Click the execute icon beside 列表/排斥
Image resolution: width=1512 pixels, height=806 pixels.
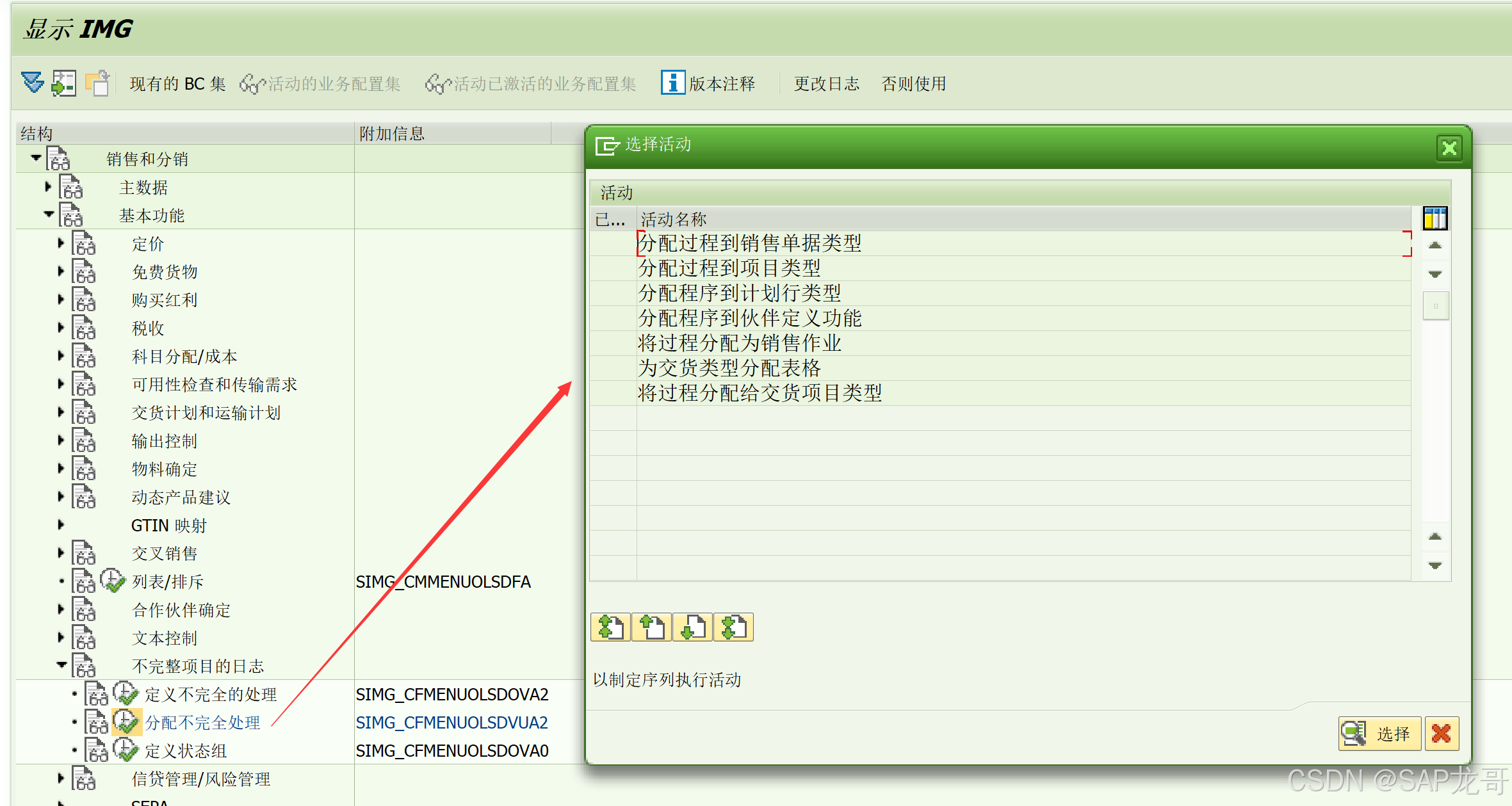pyautogui.click(x=113, y=581)
